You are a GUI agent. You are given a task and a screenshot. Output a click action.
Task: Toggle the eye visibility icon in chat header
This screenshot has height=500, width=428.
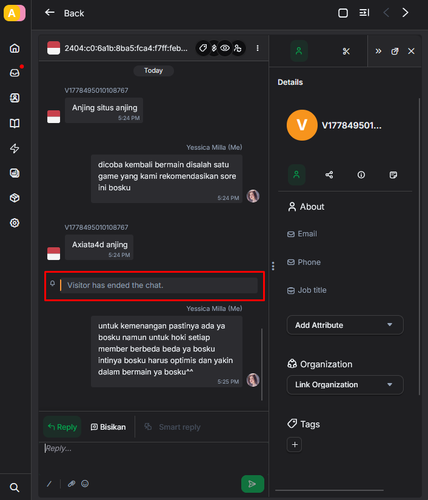225,48
